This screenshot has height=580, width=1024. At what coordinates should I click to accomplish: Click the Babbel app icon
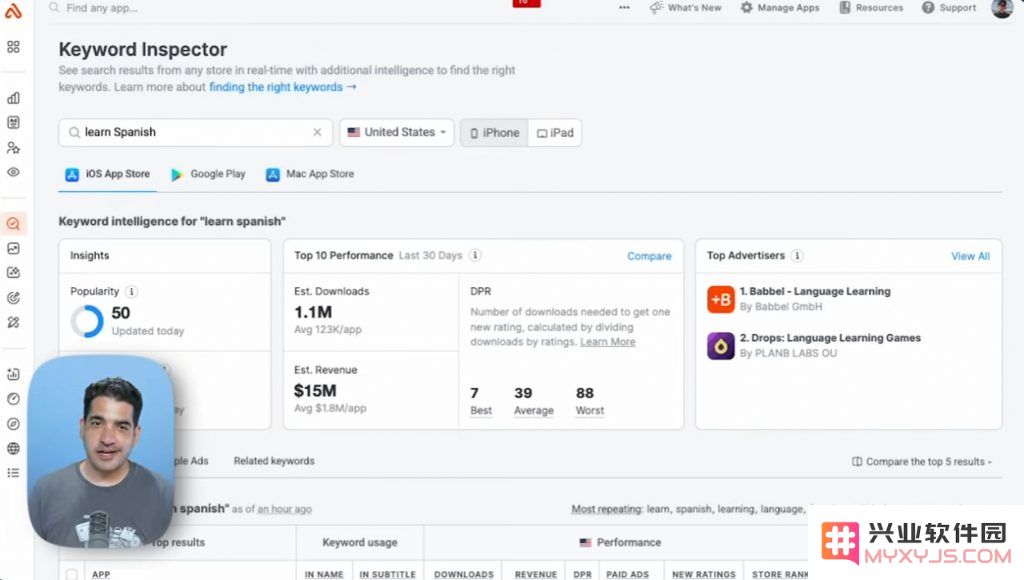click(x=721, y=299)
